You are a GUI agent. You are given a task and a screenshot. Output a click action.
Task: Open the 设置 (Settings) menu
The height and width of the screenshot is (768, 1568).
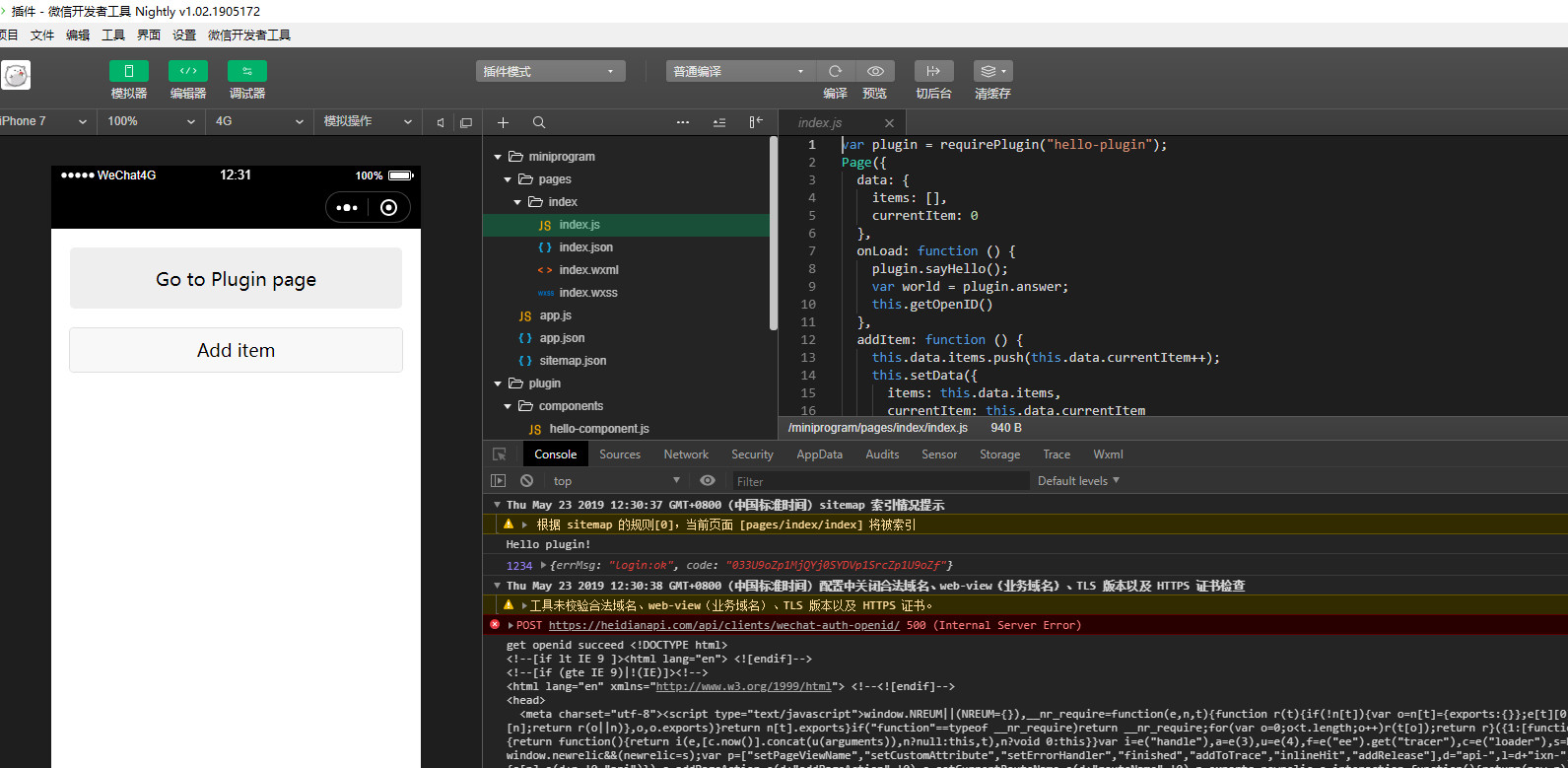click(184, 35)
